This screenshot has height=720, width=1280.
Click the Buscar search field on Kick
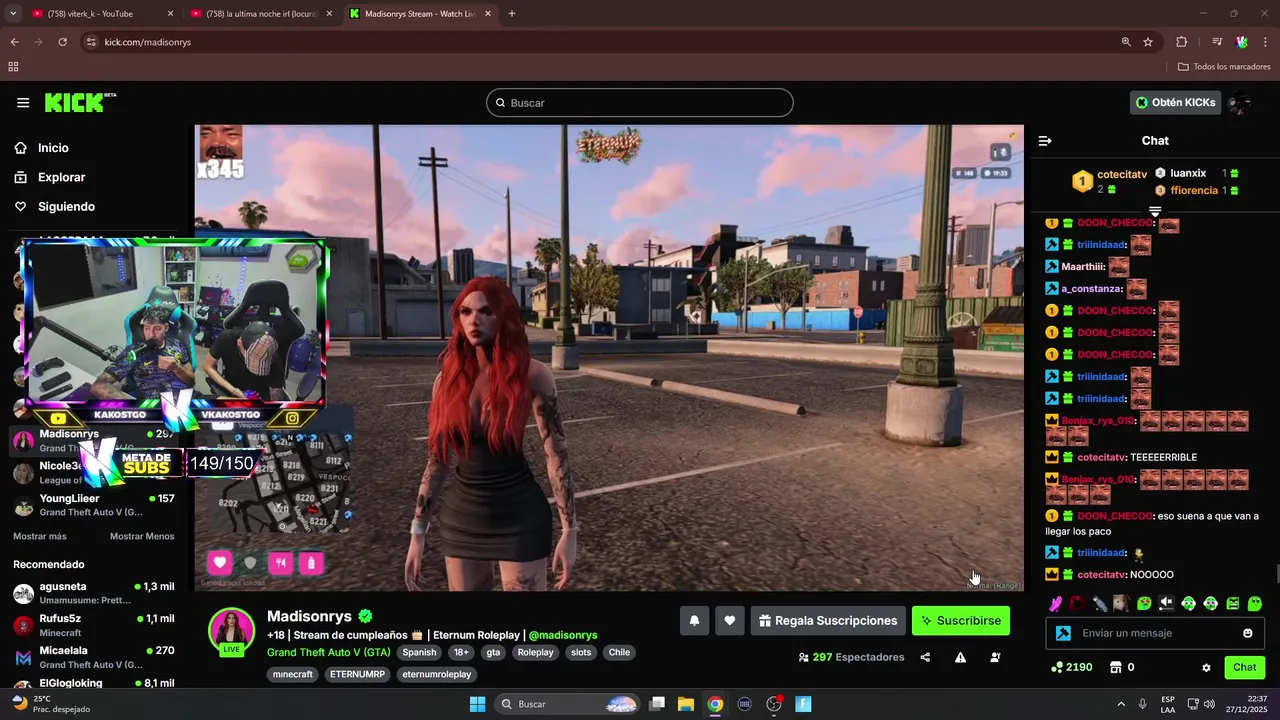tap(640, 103)
